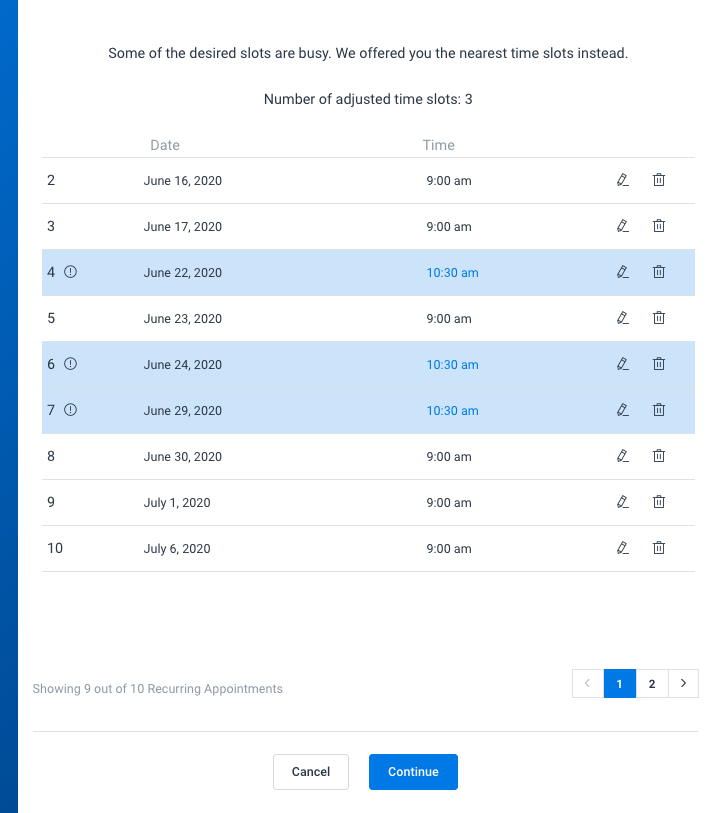Click the Date column header
The width and height of the screenshot is (716, 813).
(165, 145)
